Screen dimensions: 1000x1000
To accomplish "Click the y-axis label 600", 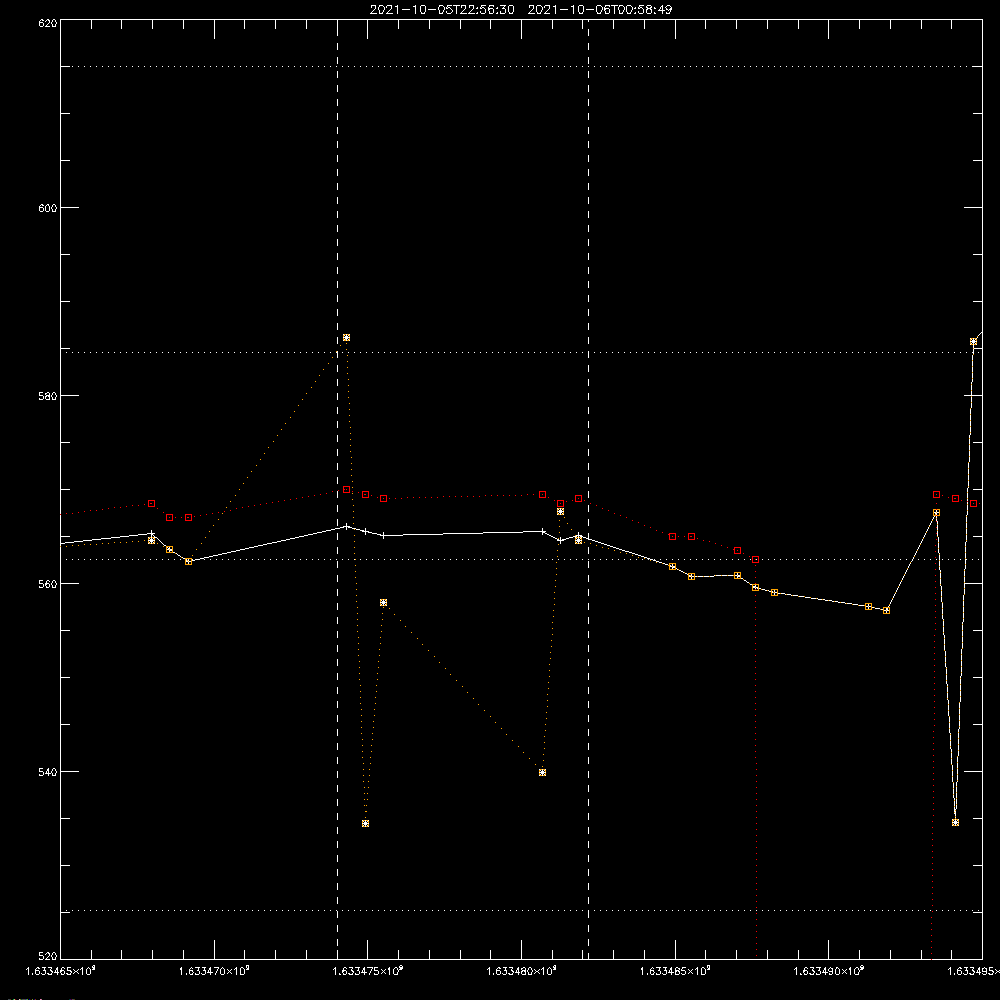I will tap(48, 208).
